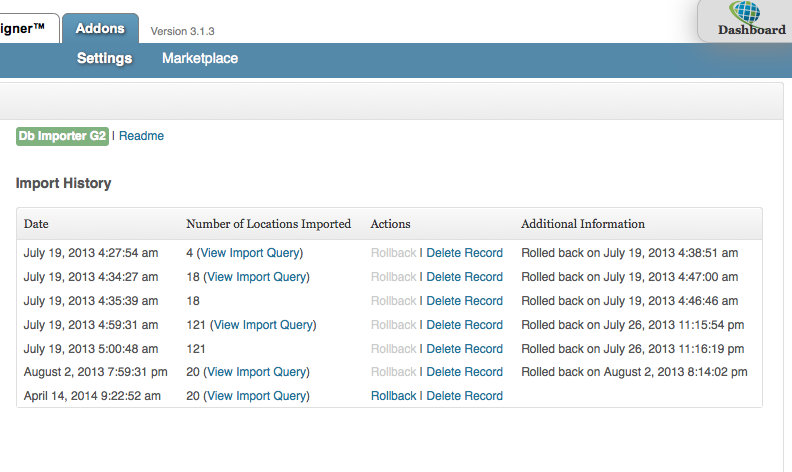Click the Number of Locations Imported header
This screenshot has width=792, height=472.
pos(268,224)
